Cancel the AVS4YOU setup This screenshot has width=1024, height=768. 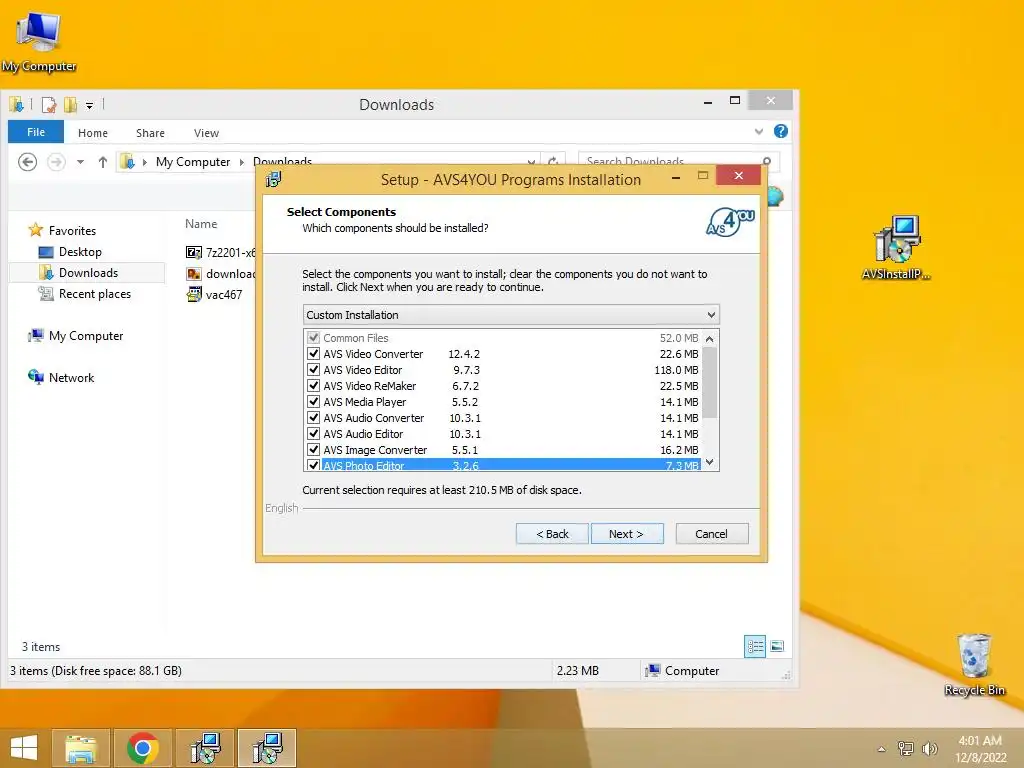(712, 534)
